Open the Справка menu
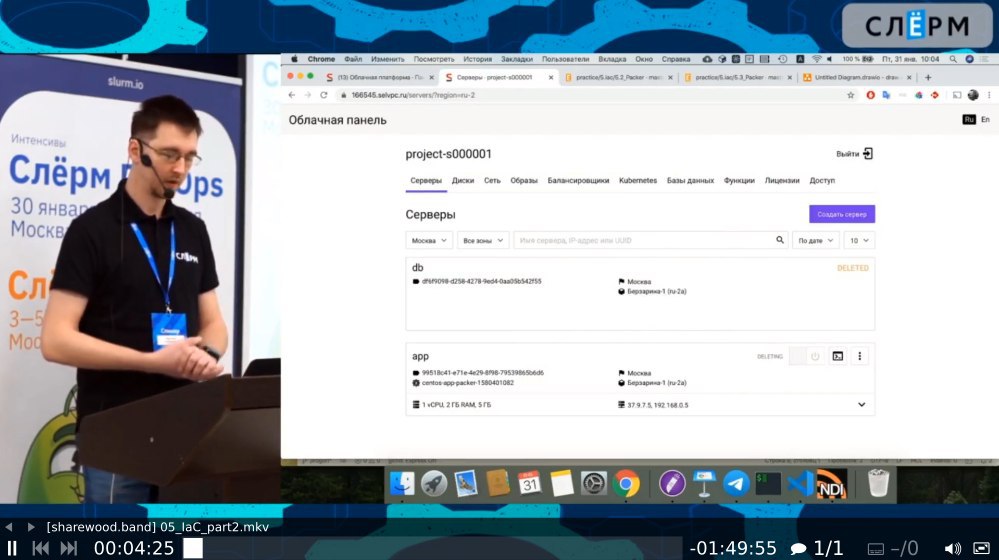 click(x=676, y=59)
